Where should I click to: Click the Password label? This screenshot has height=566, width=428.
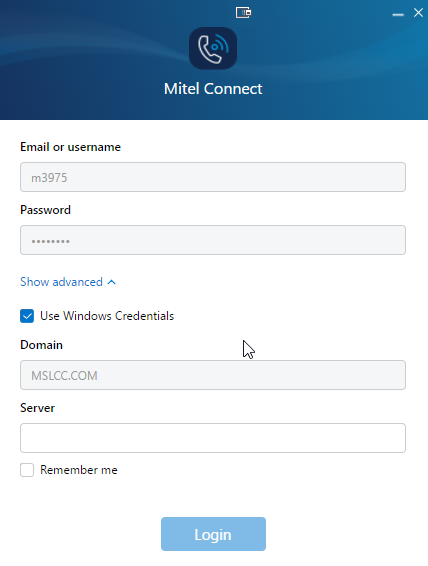point(45,210)
